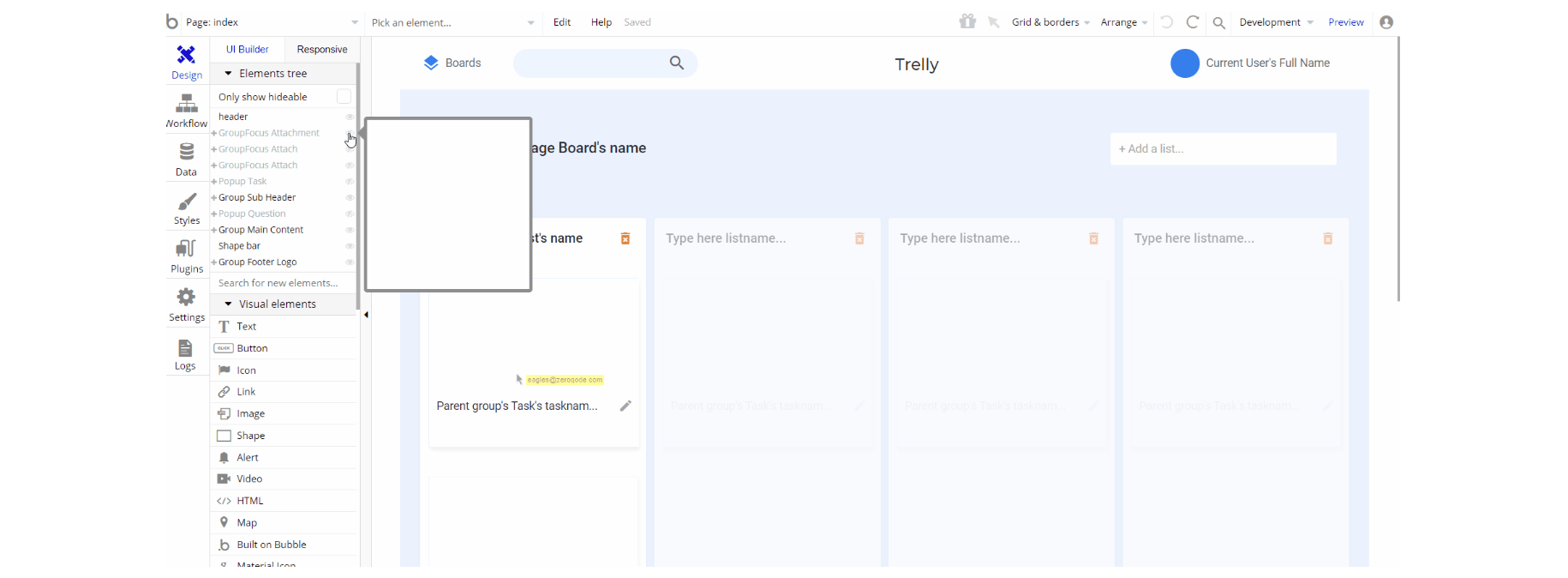Delete first list with orange trash icon
Image resolution: width=1568 pixels, height=578 pixels.
(625, 238)
